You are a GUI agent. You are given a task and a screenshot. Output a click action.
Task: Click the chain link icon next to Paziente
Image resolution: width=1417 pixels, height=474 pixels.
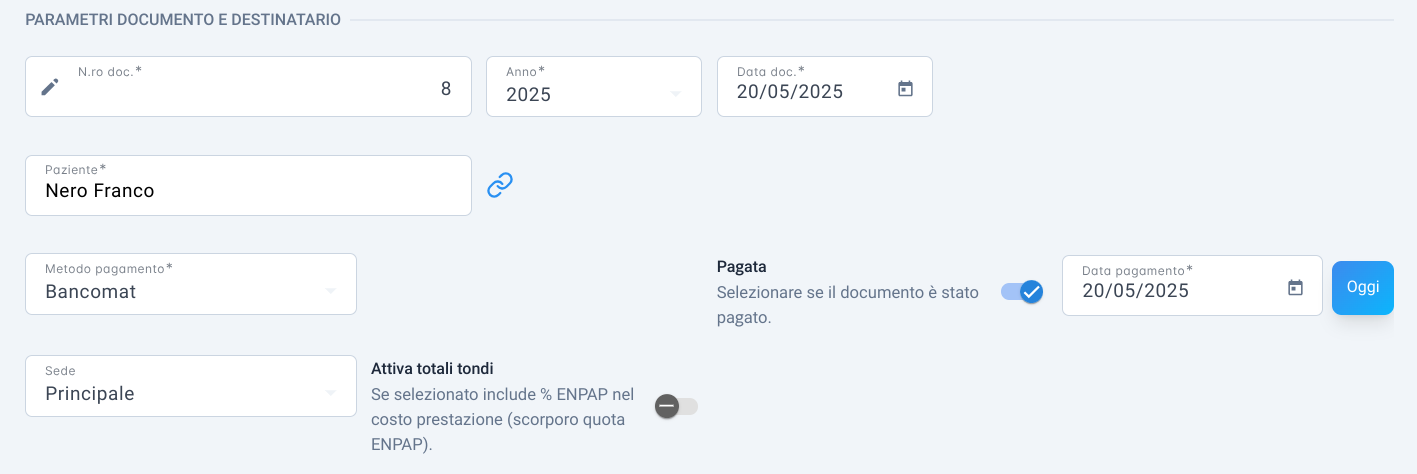(x=500, y=185)
